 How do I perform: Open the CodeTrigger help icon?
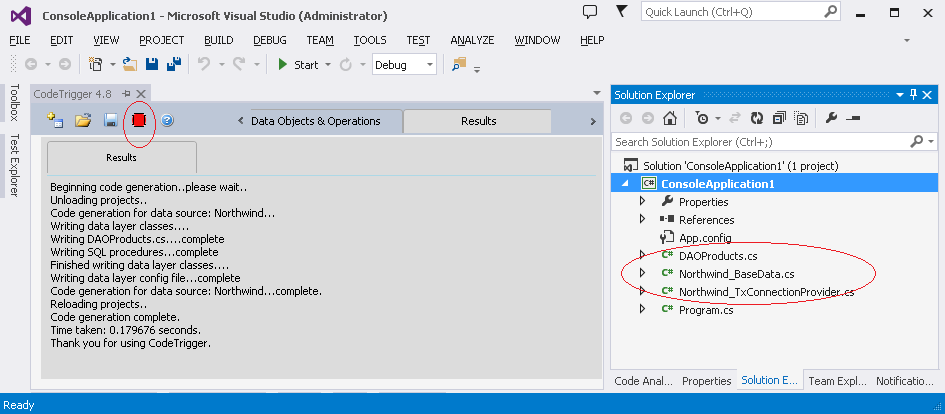coord(167,121)
